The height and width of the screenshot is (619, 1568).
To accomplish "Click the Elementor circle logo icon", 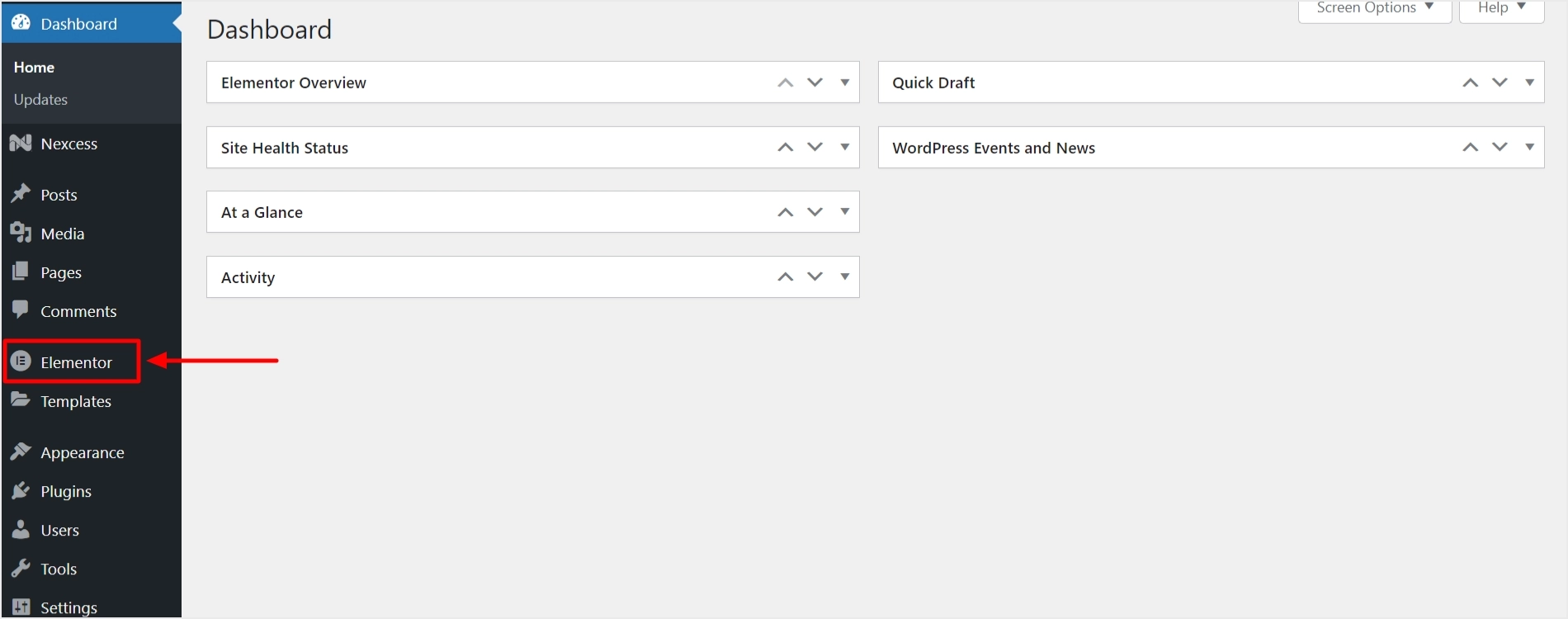I will [x=21, y=361].
